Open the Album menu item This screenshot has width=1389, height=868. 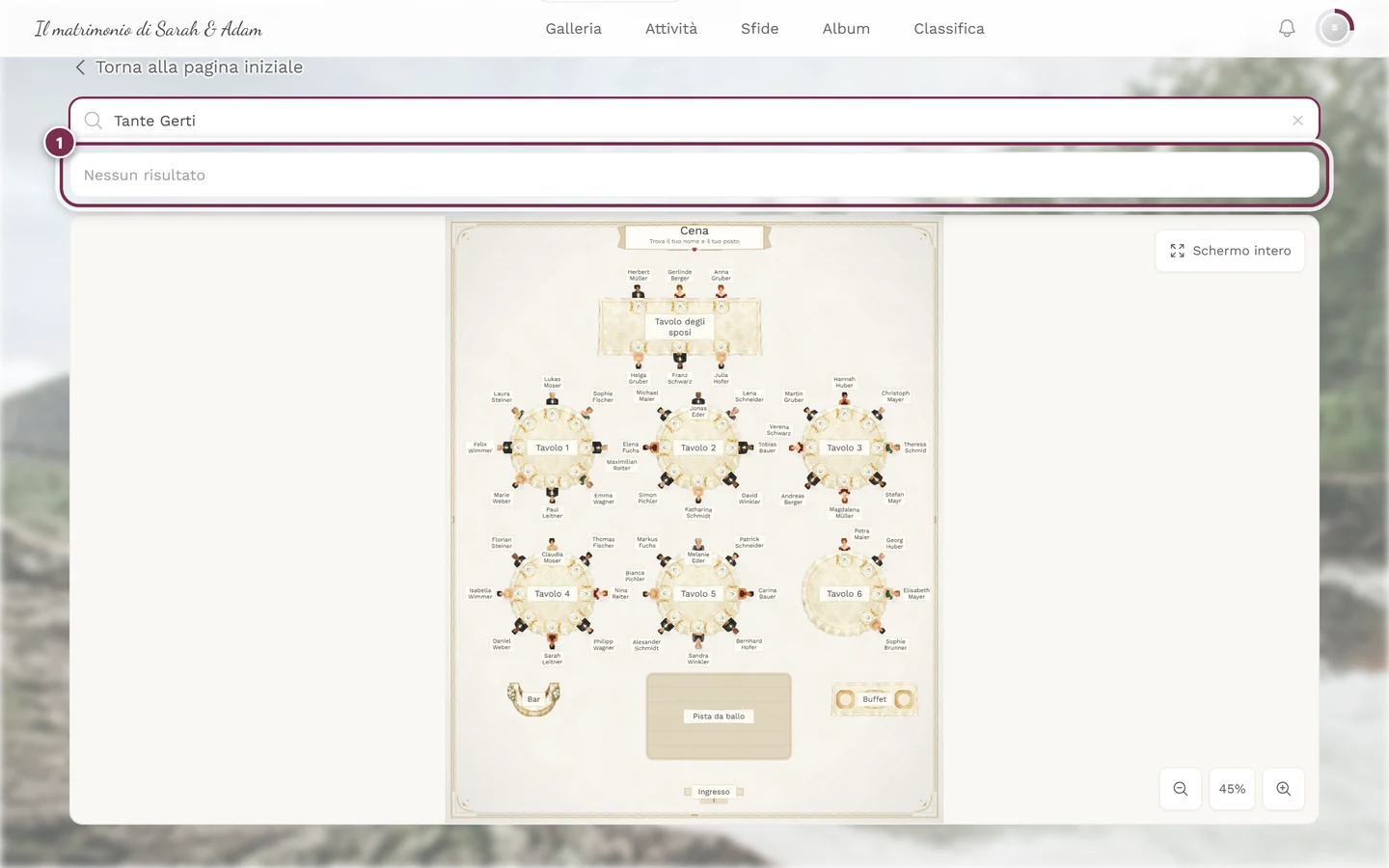[846, 29]
